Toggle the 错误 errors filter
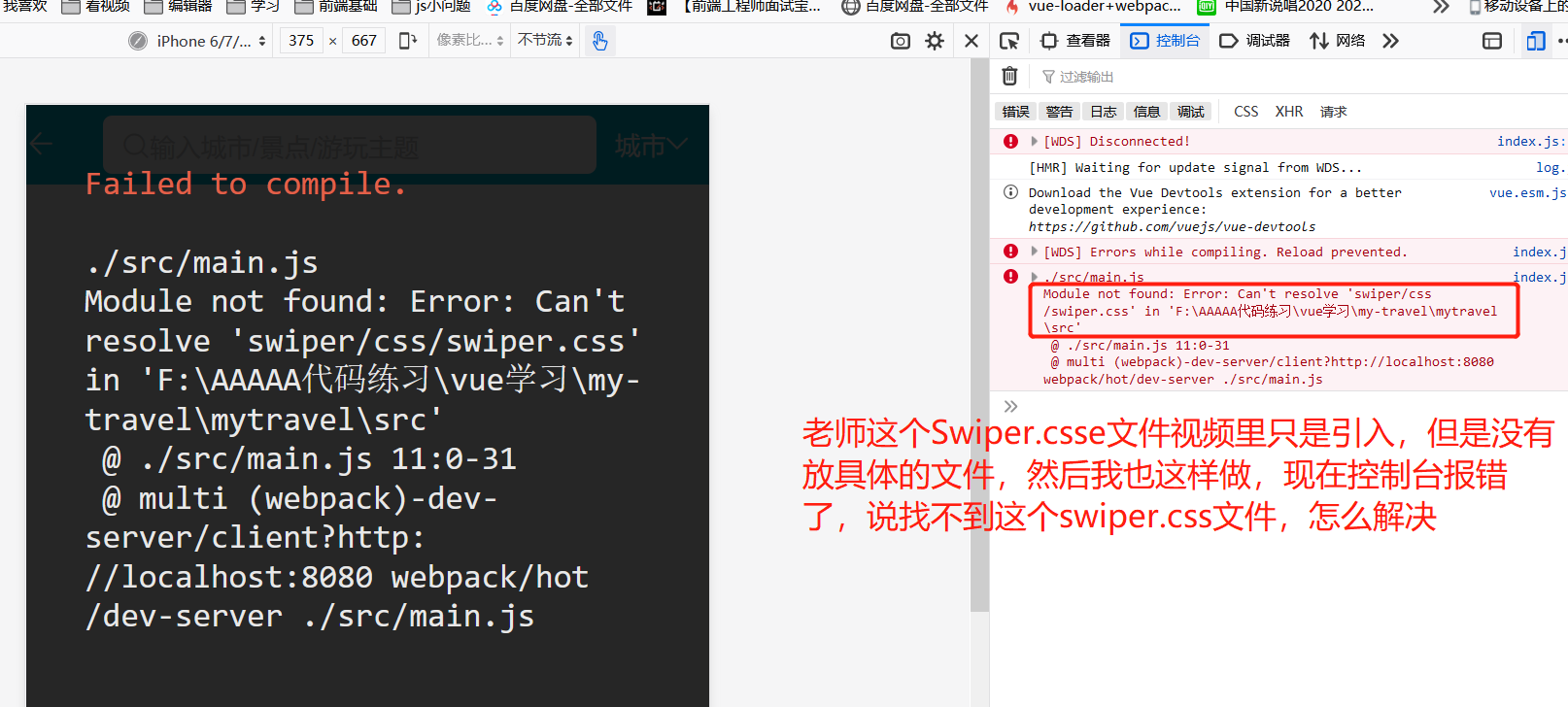 1015,112
